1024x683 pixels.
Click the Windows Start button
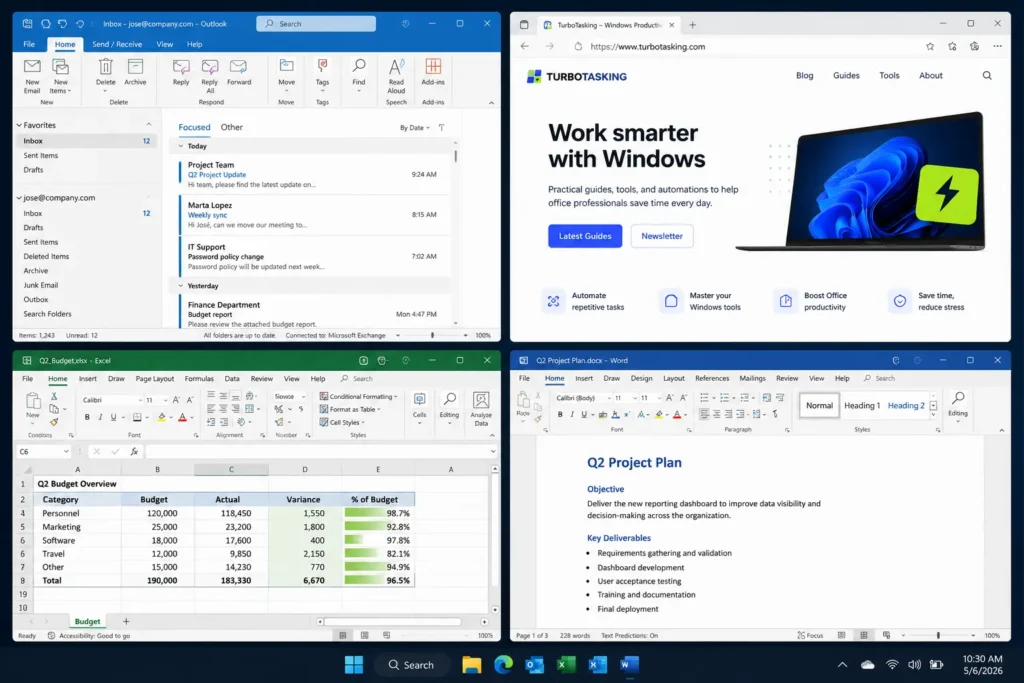point(354,665)
